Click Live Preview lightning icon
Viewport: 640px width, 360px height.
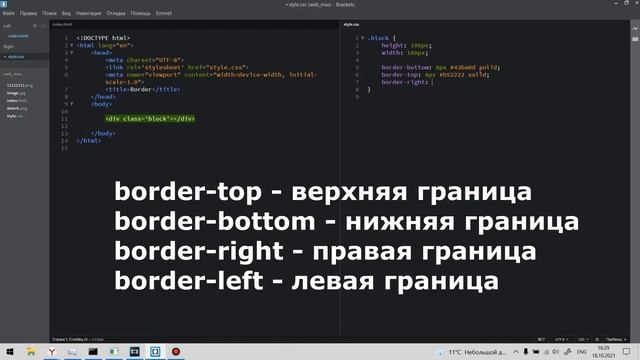pyautogui.click(x=635, y=29)
